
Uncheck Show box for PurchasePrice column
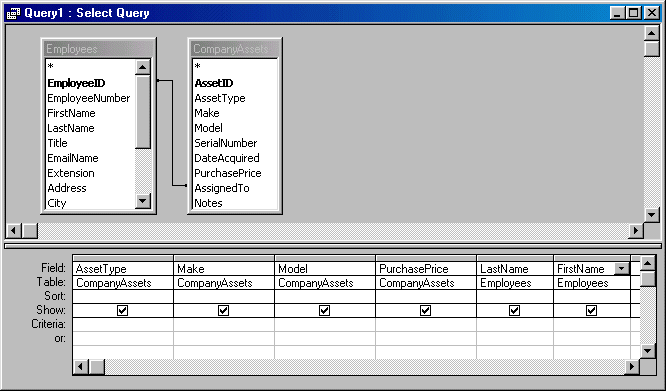click(x=426, y=310)
